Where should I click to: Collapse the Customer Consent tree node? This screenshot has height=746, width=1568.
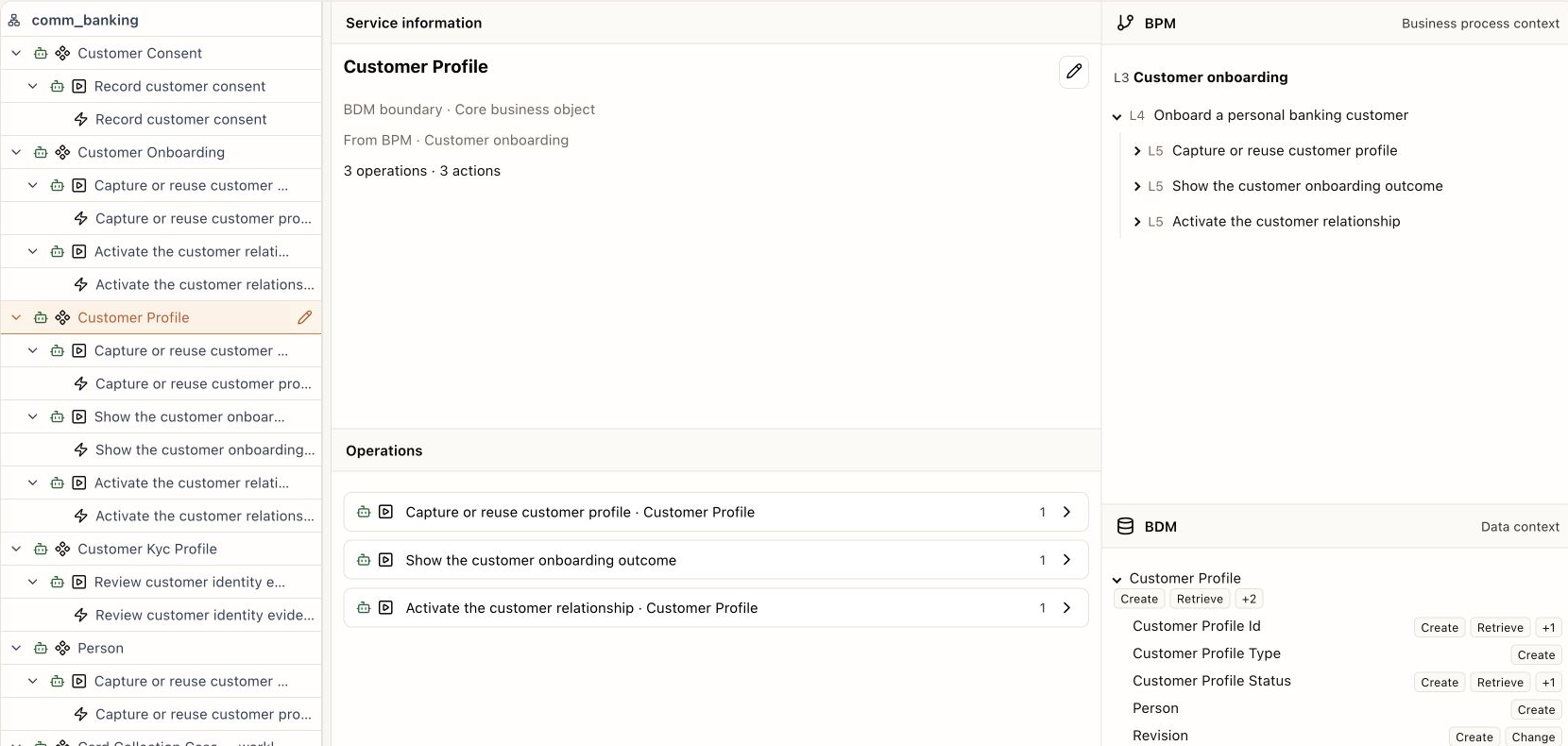[16, 53]
